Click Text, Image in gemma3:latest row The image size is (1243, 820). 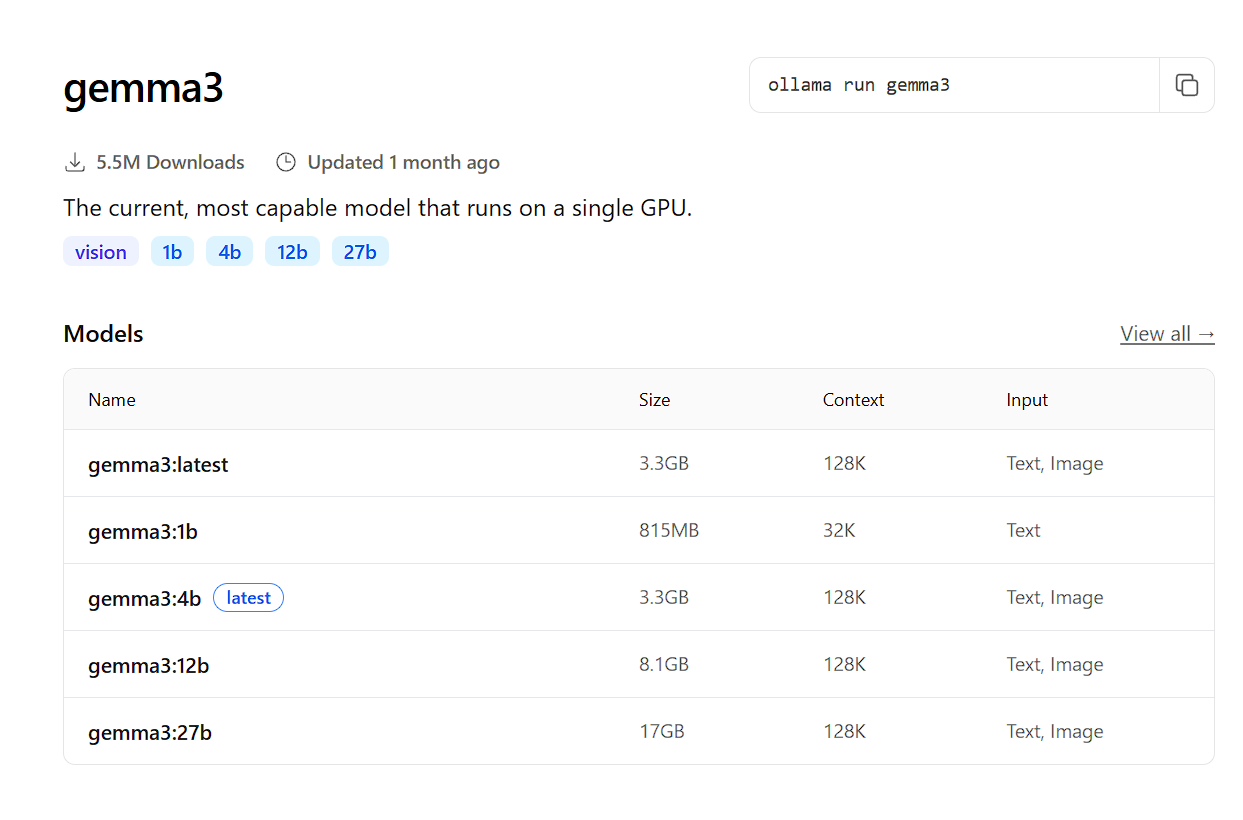tap(1055, 464)
